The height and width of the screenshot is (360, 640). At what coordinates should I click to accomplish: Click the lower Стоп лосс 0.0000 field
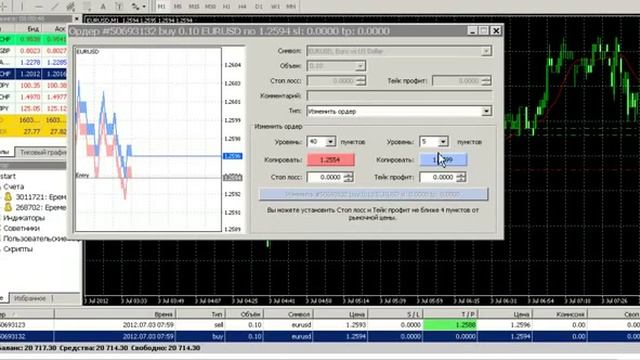coord(325,177)
